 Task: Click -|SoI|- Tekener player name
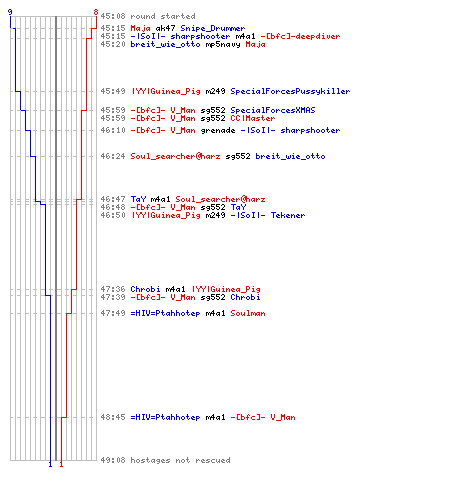click(268, 215)
